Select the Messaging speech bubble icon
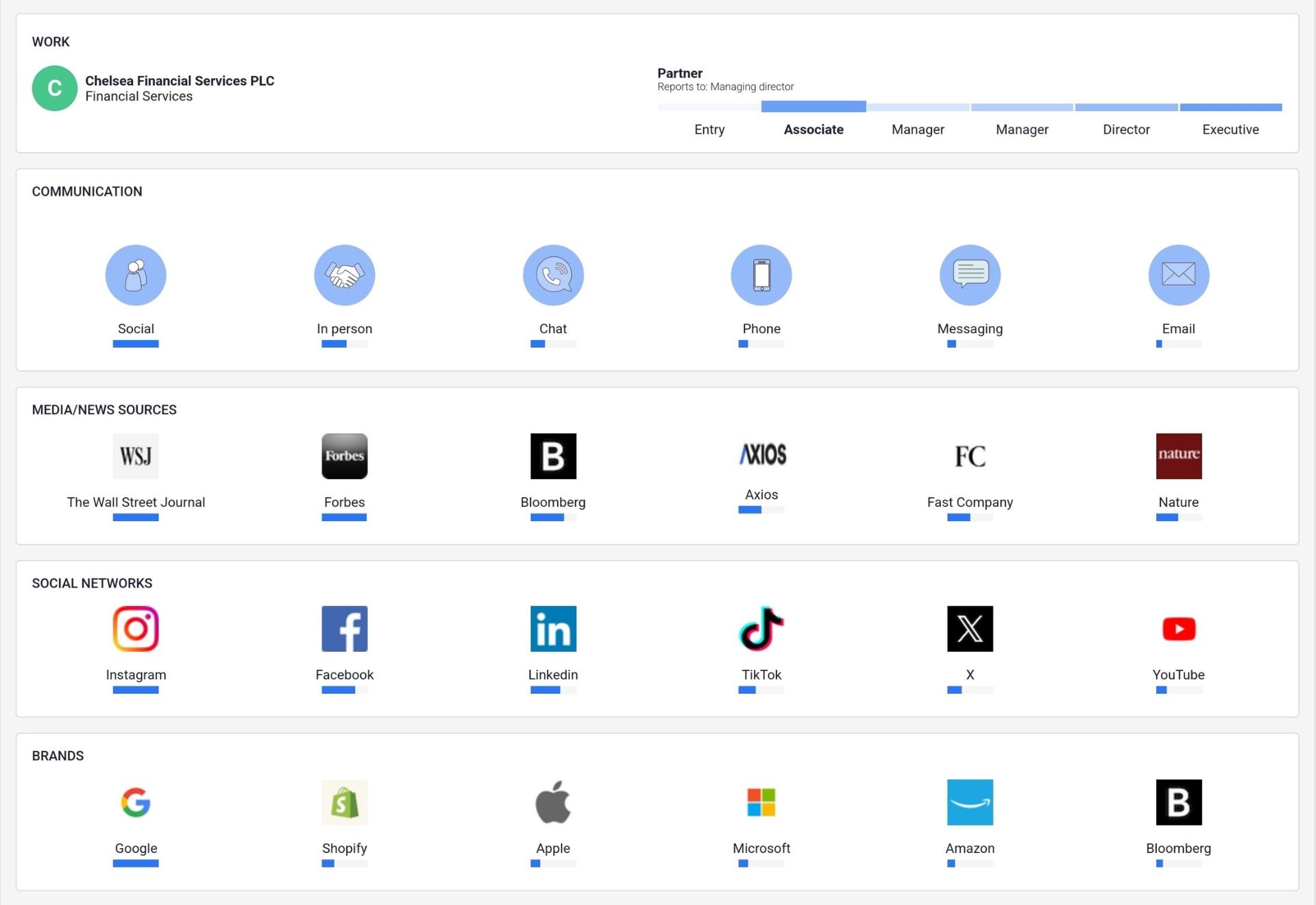 coord(969,275)
